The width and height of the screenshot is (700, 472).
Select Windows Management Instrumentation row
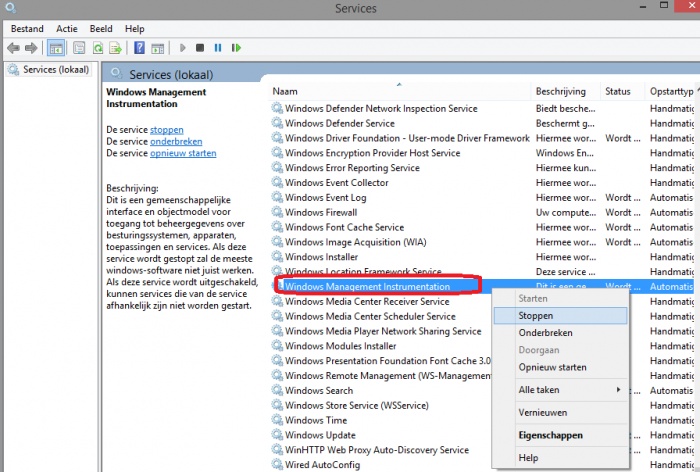point(482,286)
